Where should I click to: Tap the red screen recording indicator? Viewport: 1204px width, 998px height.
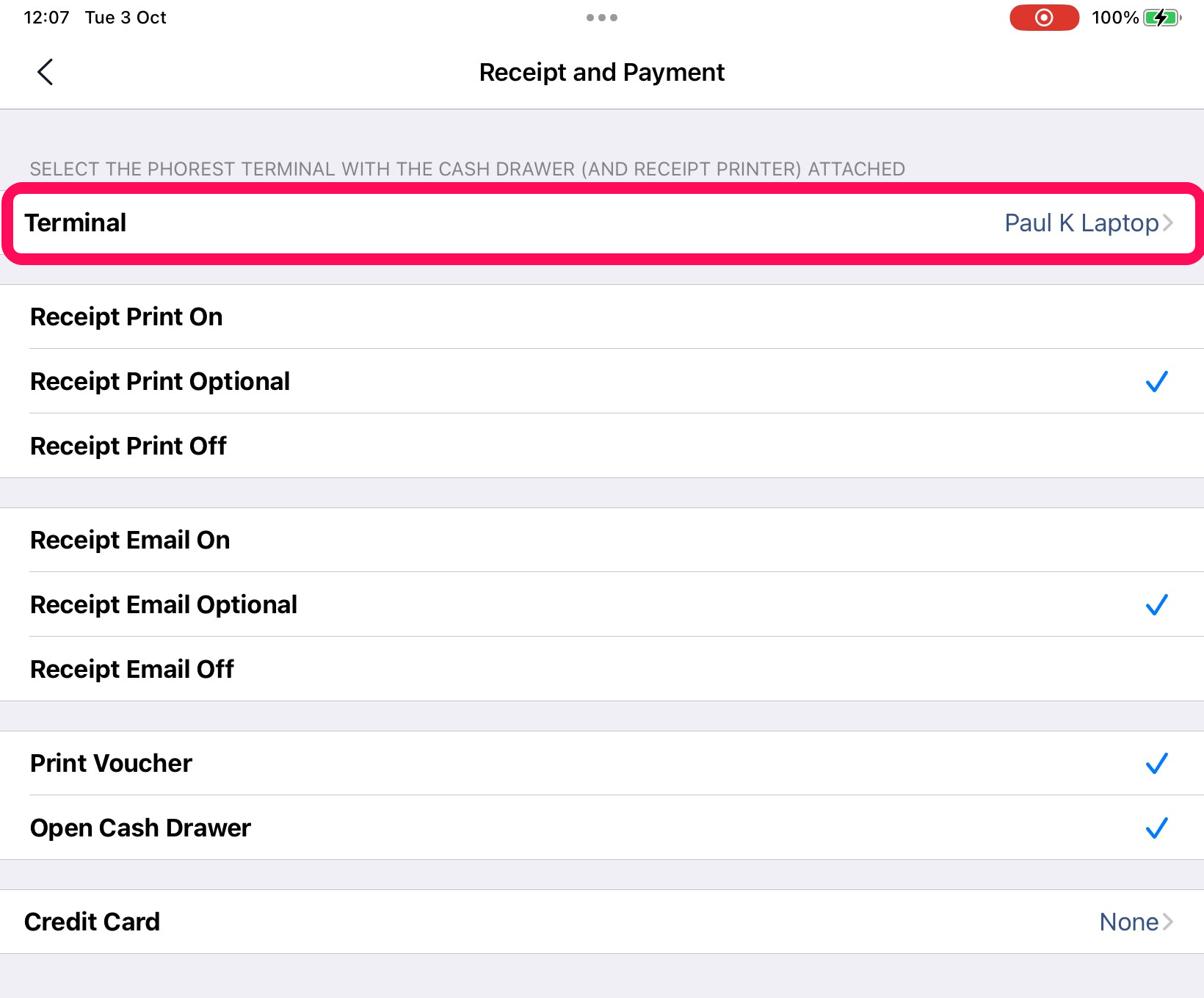click(1043, 17)
